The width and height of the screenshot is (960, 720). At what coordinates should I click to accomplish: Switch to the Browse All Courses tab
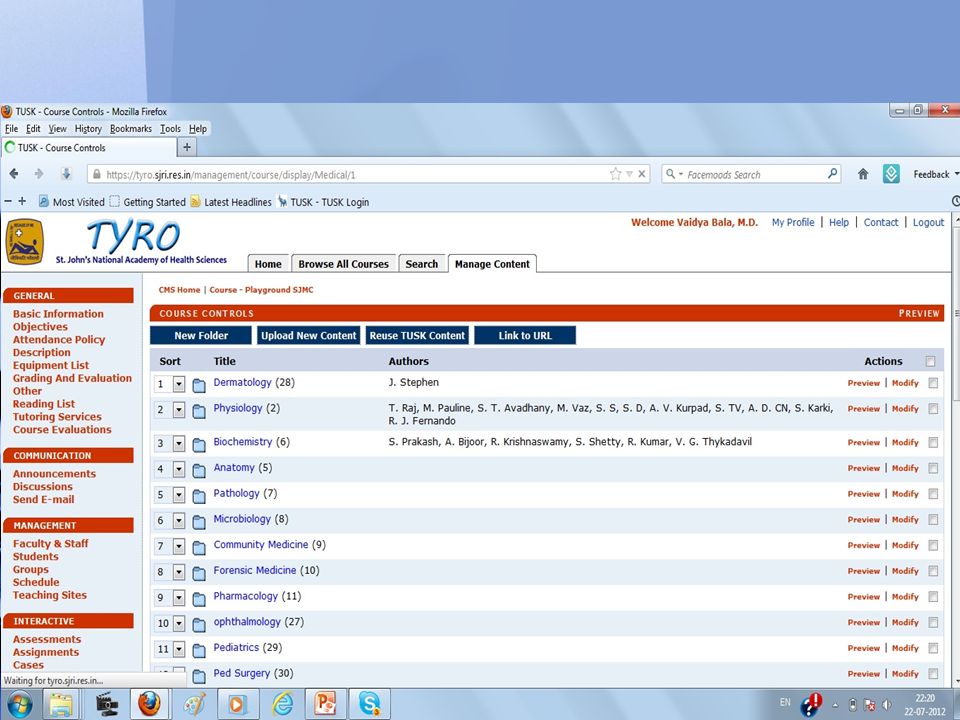coord(343,264)
